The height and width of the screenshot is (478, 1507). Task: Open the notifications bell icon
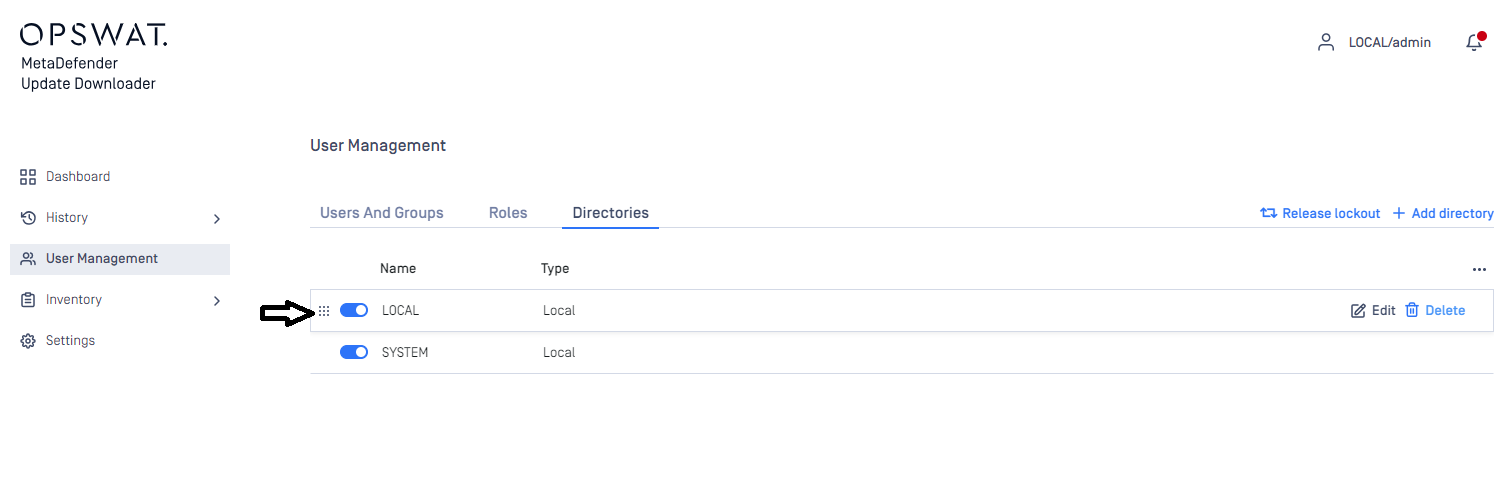(x=1473, y=42)
